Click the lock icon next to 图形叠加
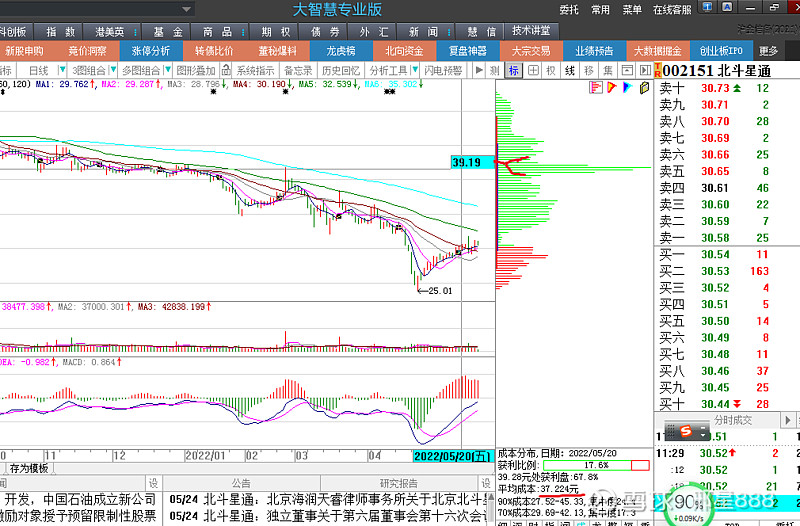 coord(226,70)
